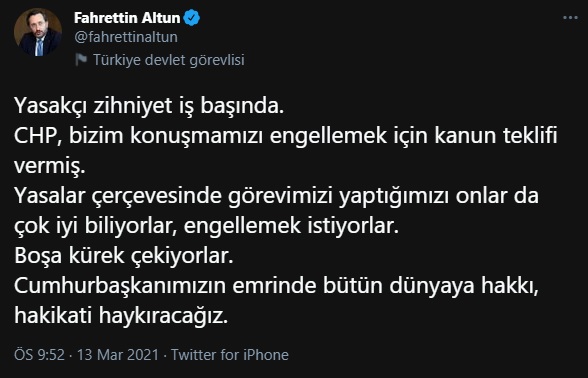The image size is (588, 378).
Task: Open the @fahrettinaltun handle link
Action: click(126, 37)
